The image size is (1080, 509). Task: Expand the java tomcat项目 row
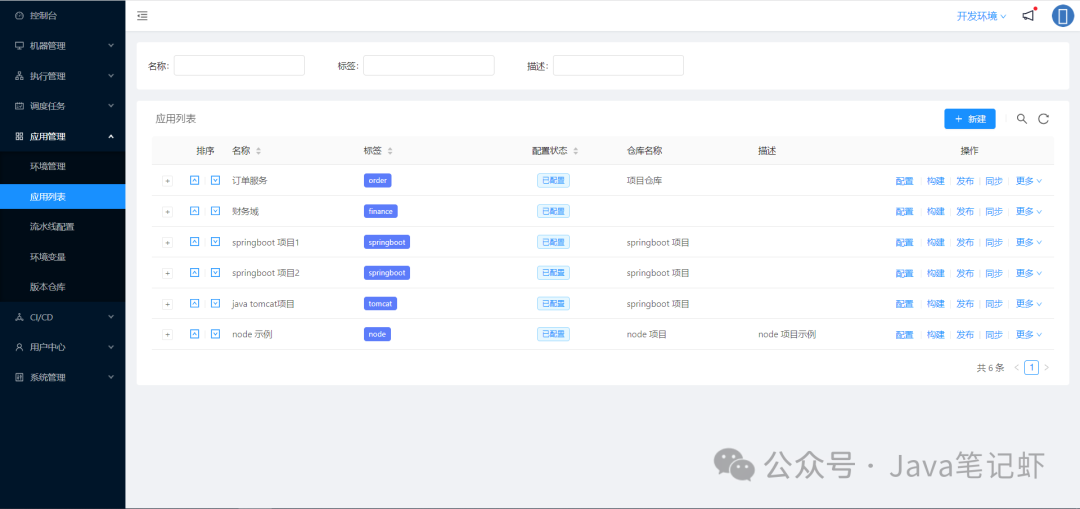point(167,304)
